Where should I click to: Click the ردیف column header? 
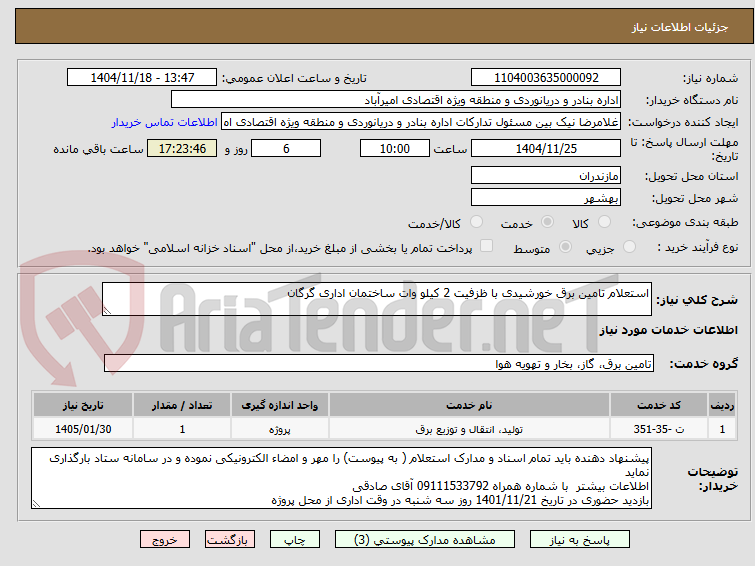(722, 405)
